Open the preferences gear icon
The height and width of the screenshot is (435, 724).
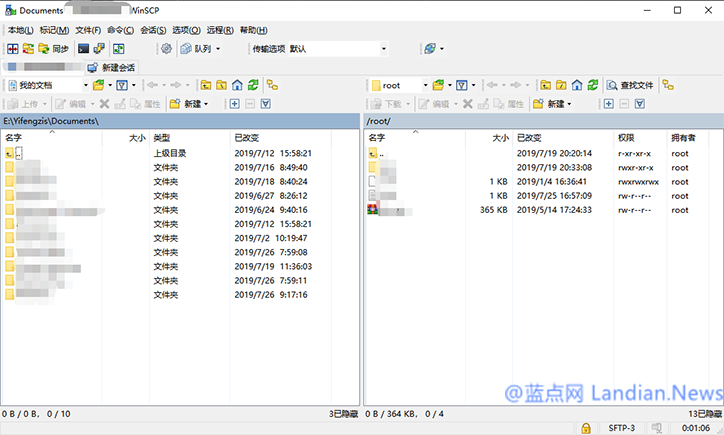tap(166, 48)
